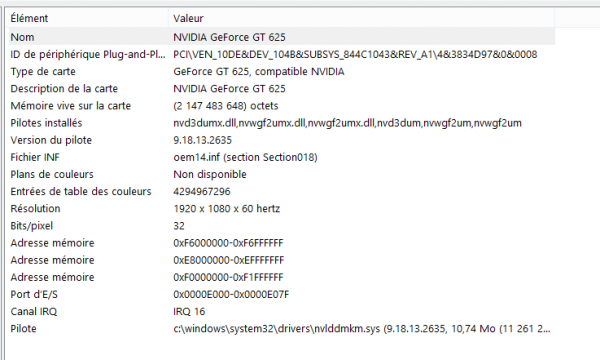Click the NVIDIA GeForce GT 625 value in Description row
Screen dimensions: 600x360
point(229,89)
